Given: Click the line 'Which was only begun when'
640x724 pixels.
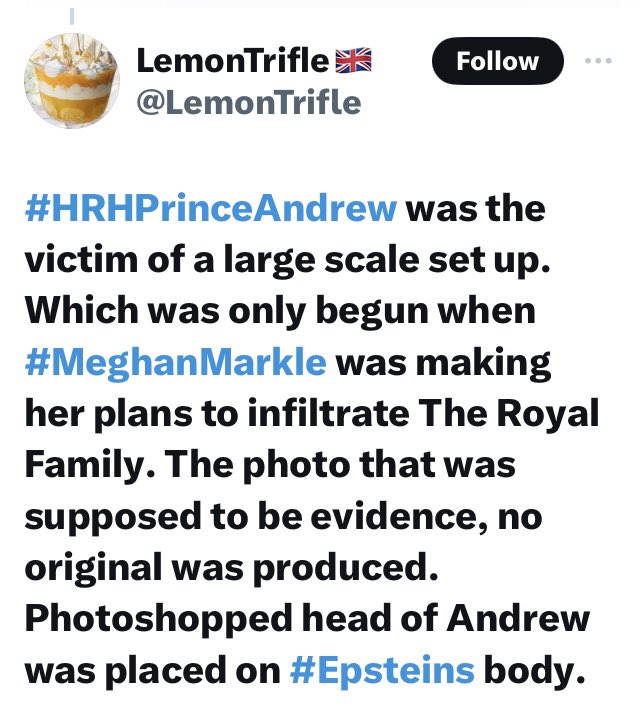Looking at the screenshot, I should (280, 311).
